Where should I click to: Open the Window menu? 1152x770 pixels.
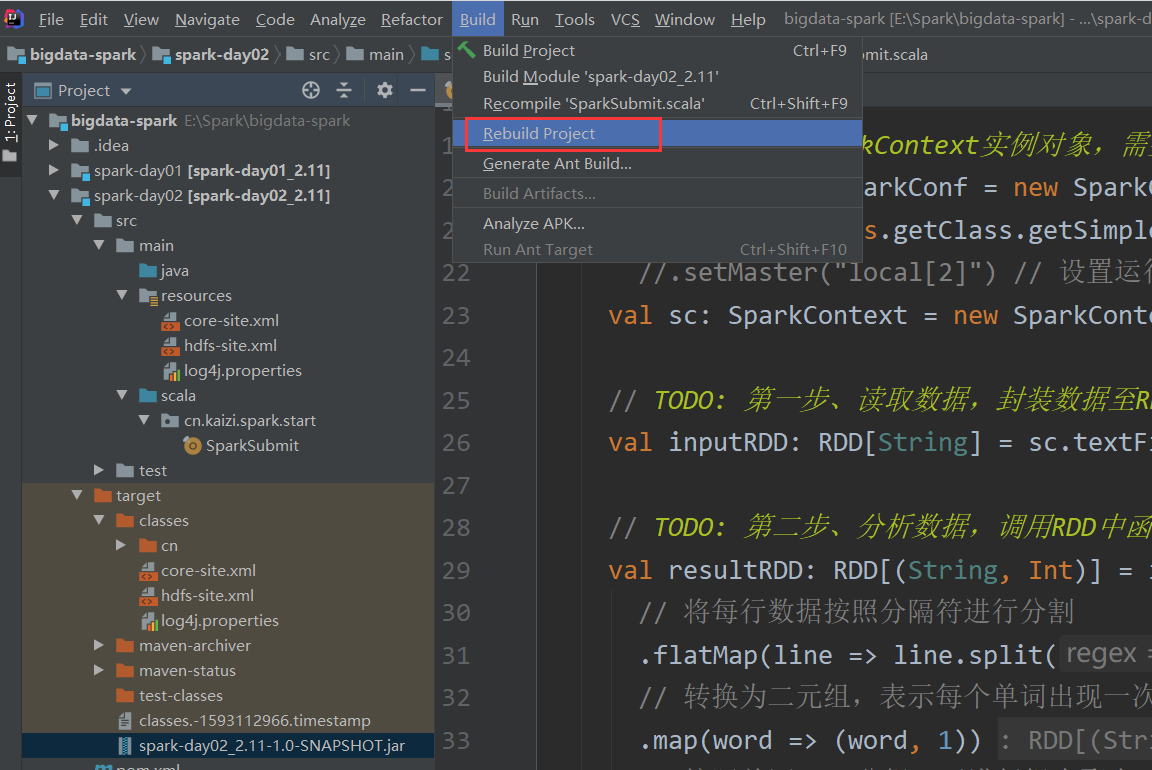point(685,19)
